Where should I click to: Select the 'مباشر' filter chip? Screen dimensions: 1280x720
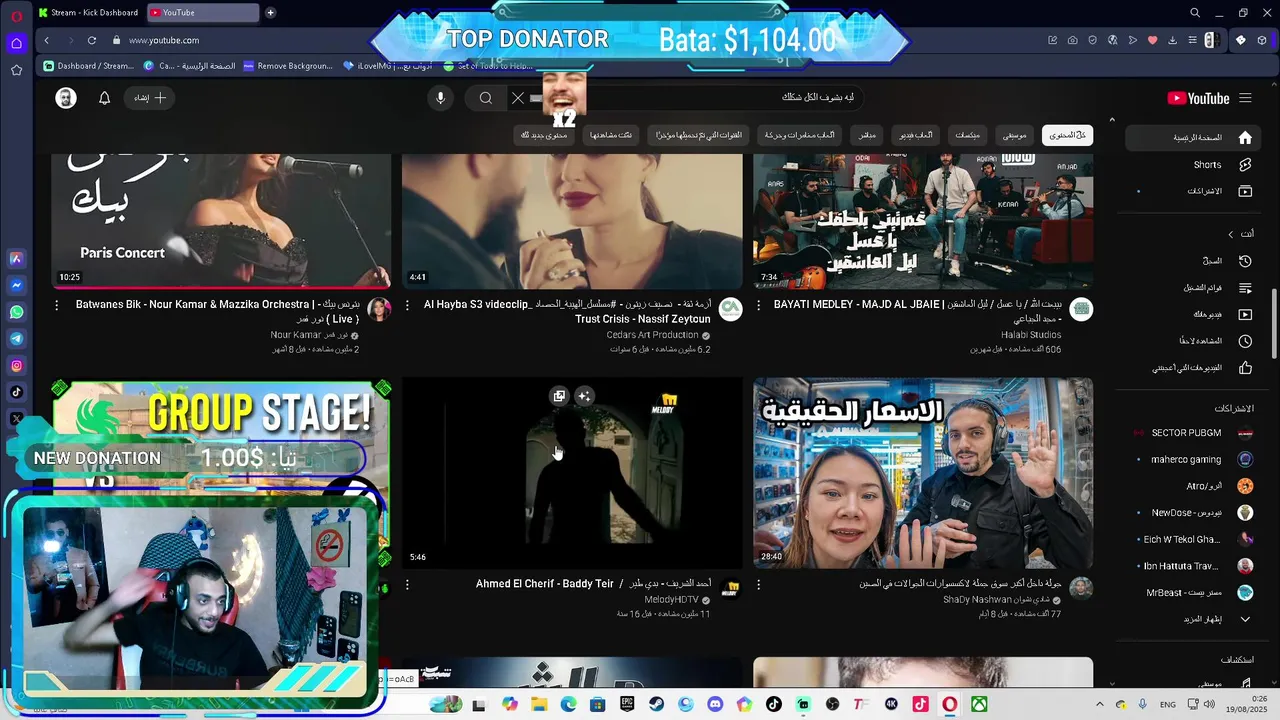(x=868, y=135)
